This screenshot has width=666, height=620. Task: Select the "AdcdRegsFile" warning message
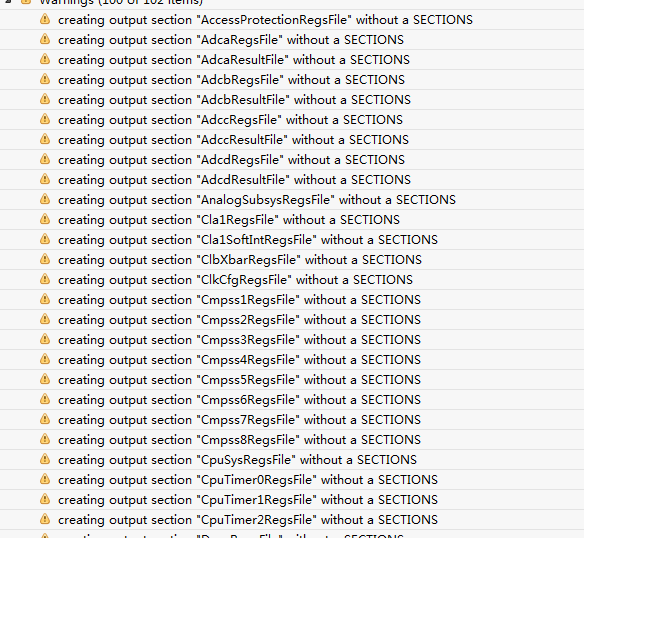[231, 160]
